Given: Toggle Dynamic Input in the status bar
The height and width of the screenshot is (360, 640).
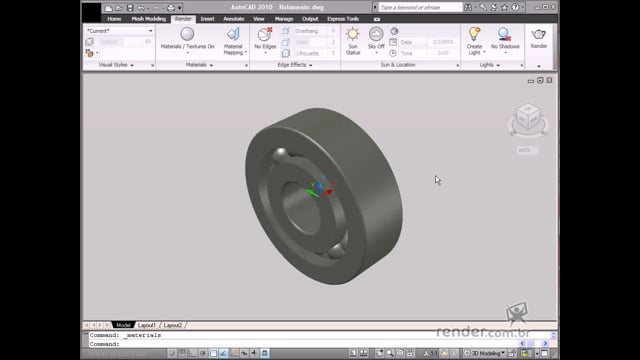Looking at the screenshot, I should pyautogui.click(x=244, y=353).
